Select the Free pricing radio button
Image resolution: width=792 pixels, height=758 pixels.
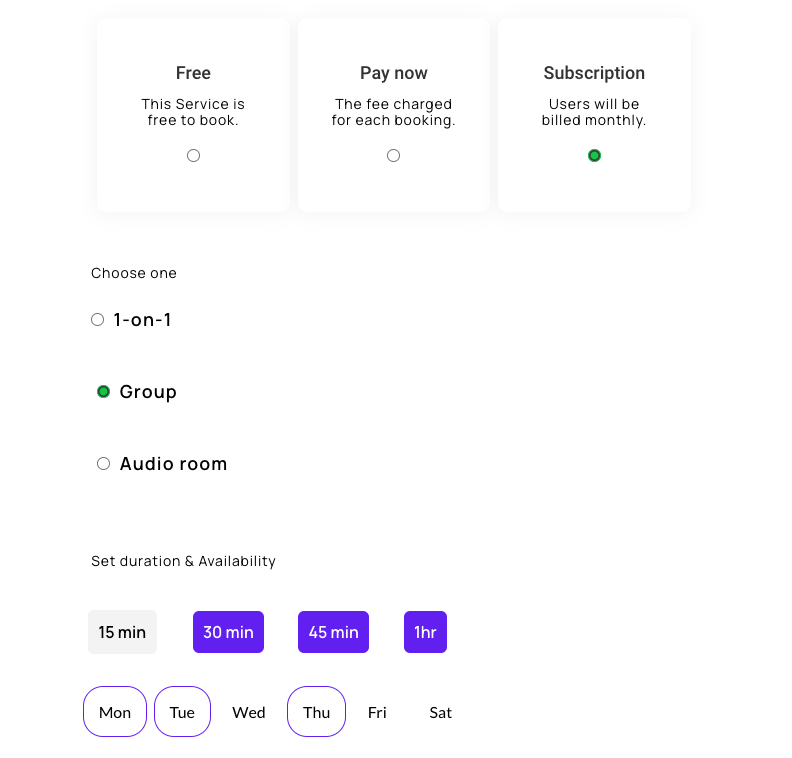(193, 156)
